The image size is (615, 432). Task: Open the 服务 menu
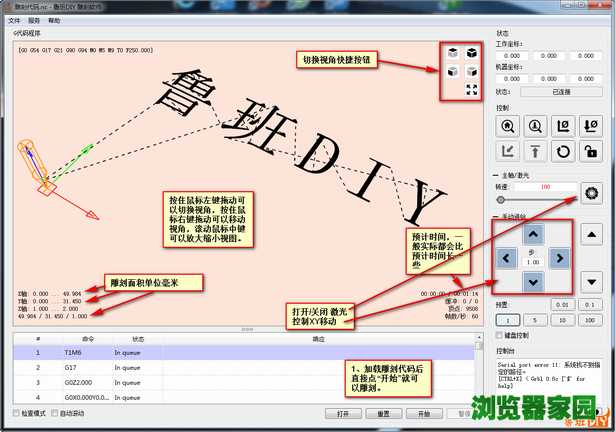(34, 20)
